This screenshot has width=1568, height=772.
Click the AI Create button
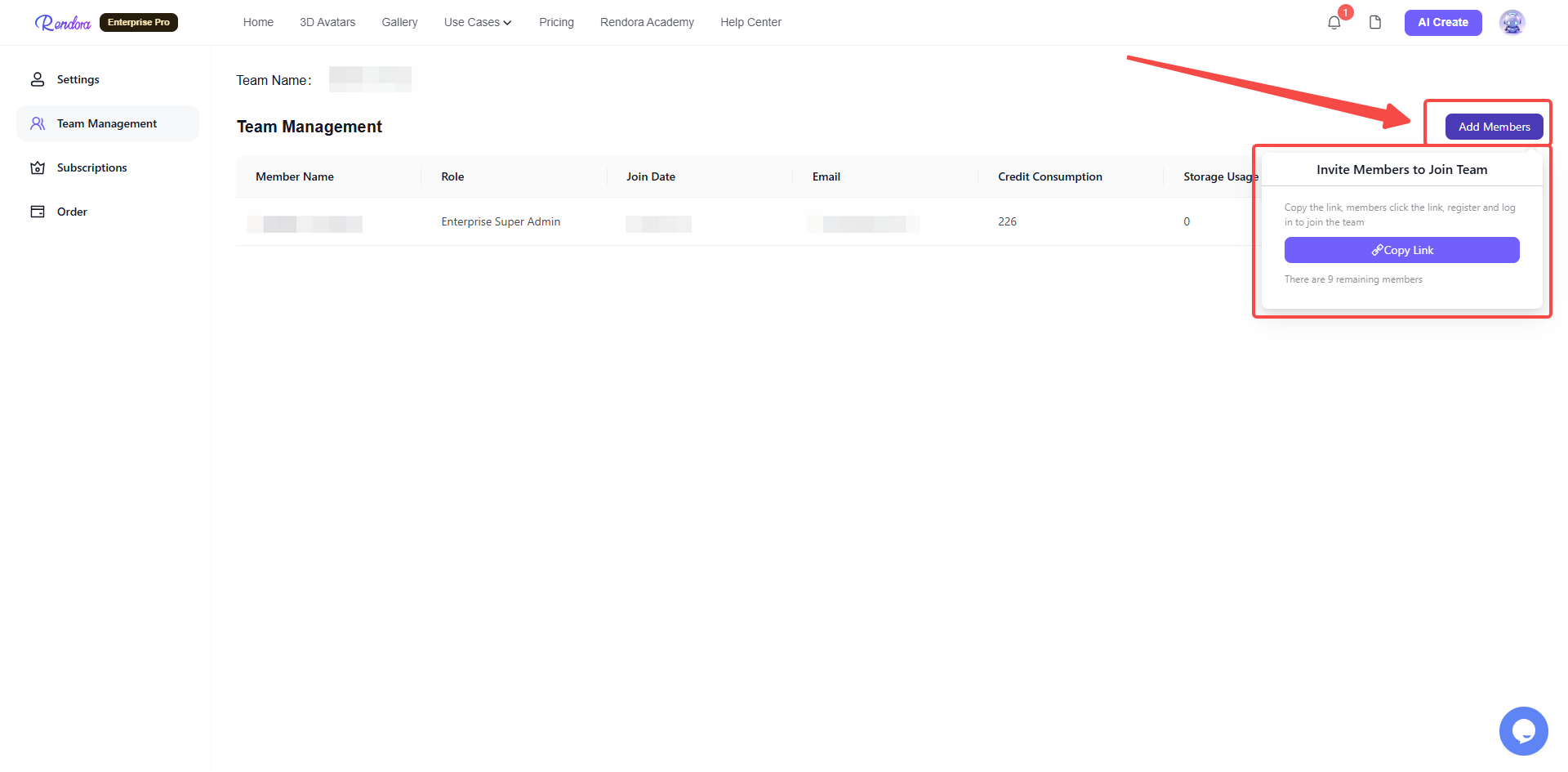(1443, 23)
